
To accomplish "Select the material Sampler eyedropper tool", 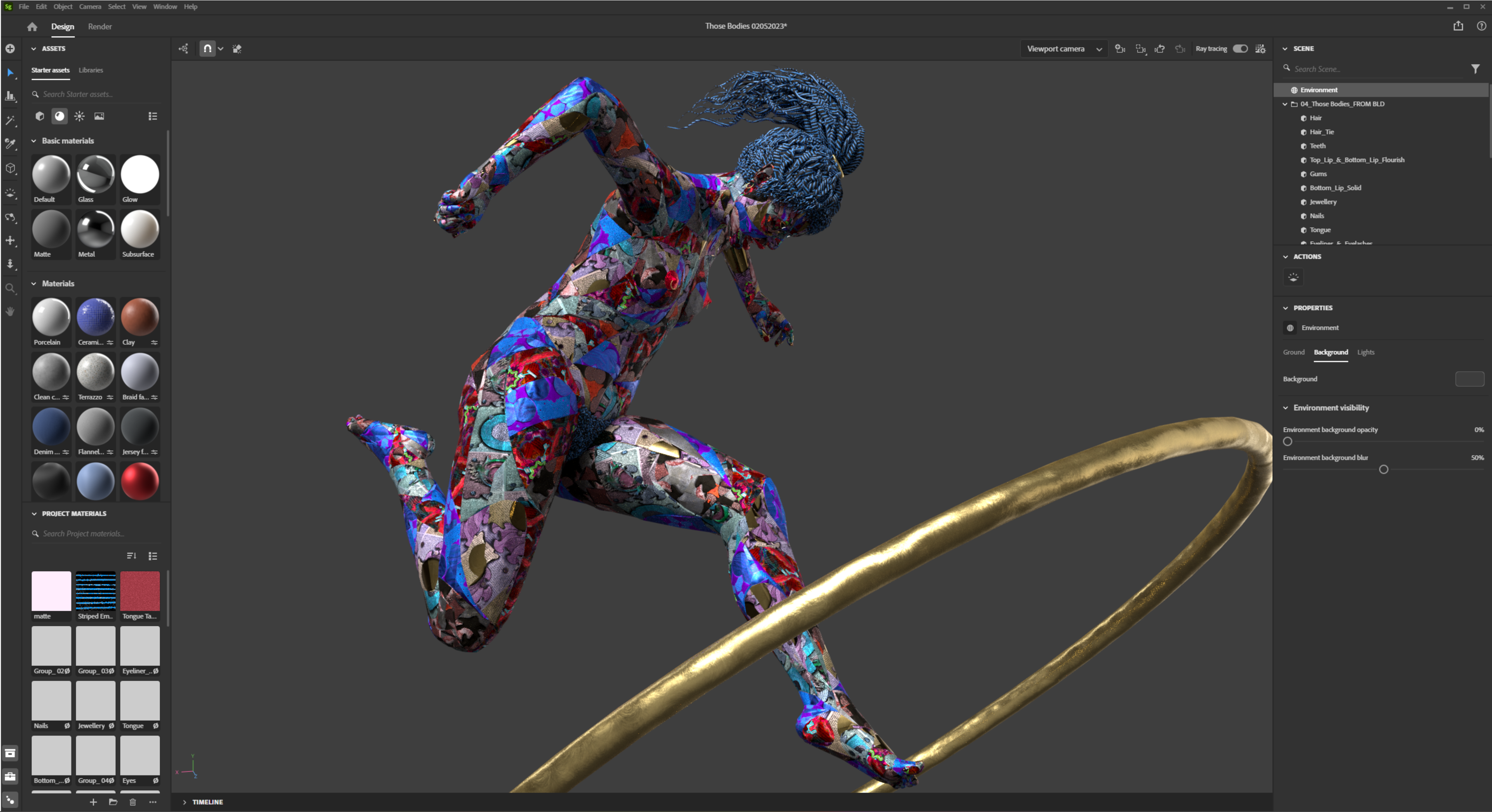I will point(10,144).
